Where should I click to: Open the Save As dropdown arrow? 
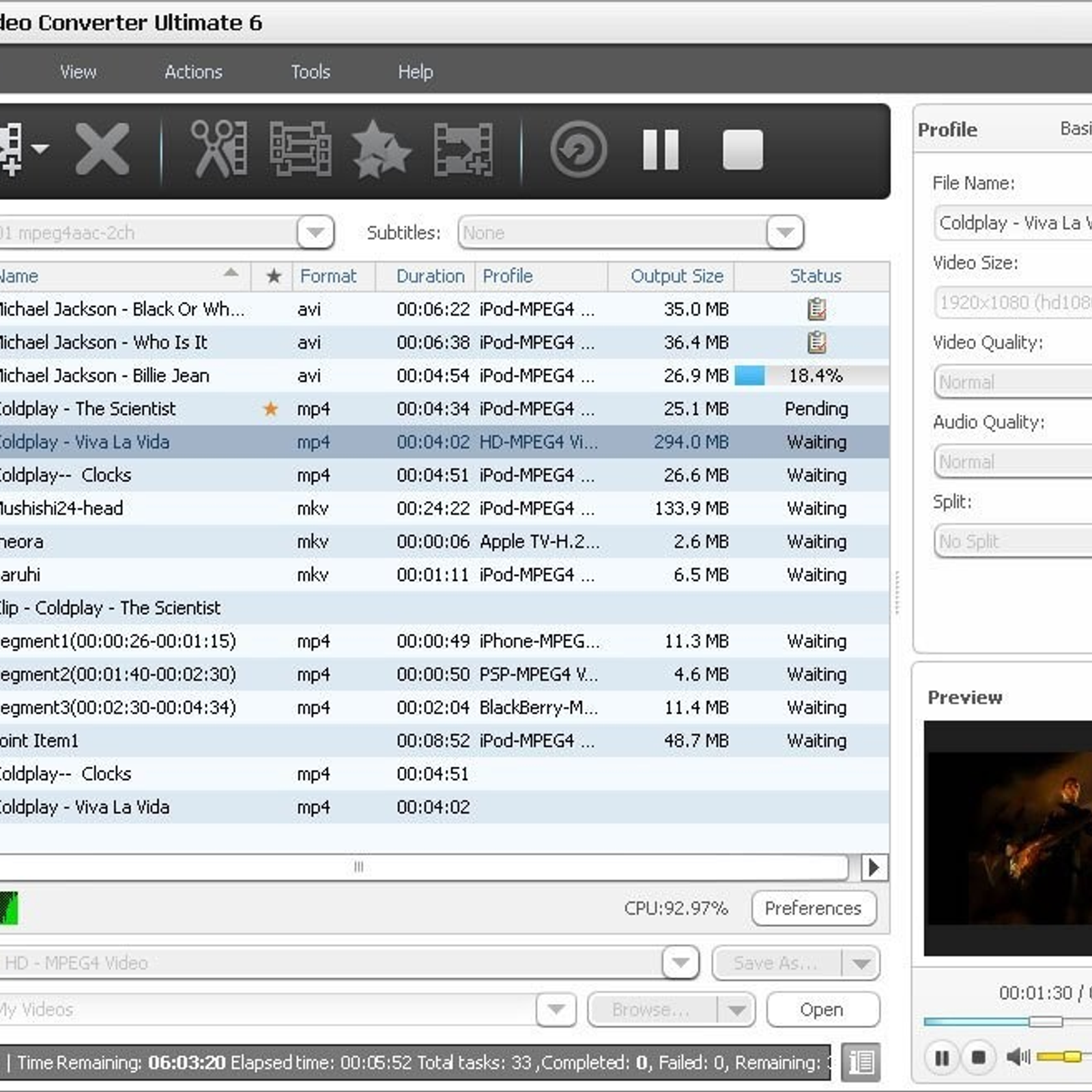(861, 963)
